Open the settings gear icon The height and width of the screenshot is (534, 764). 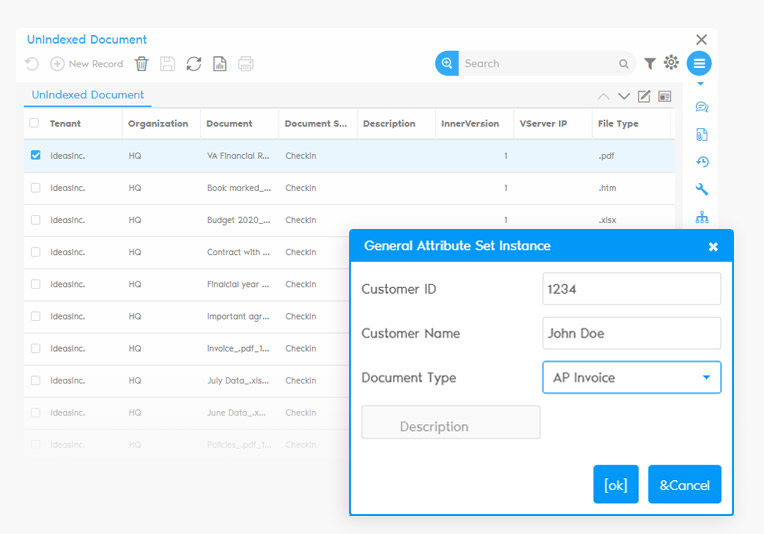[x=671, y=63]
